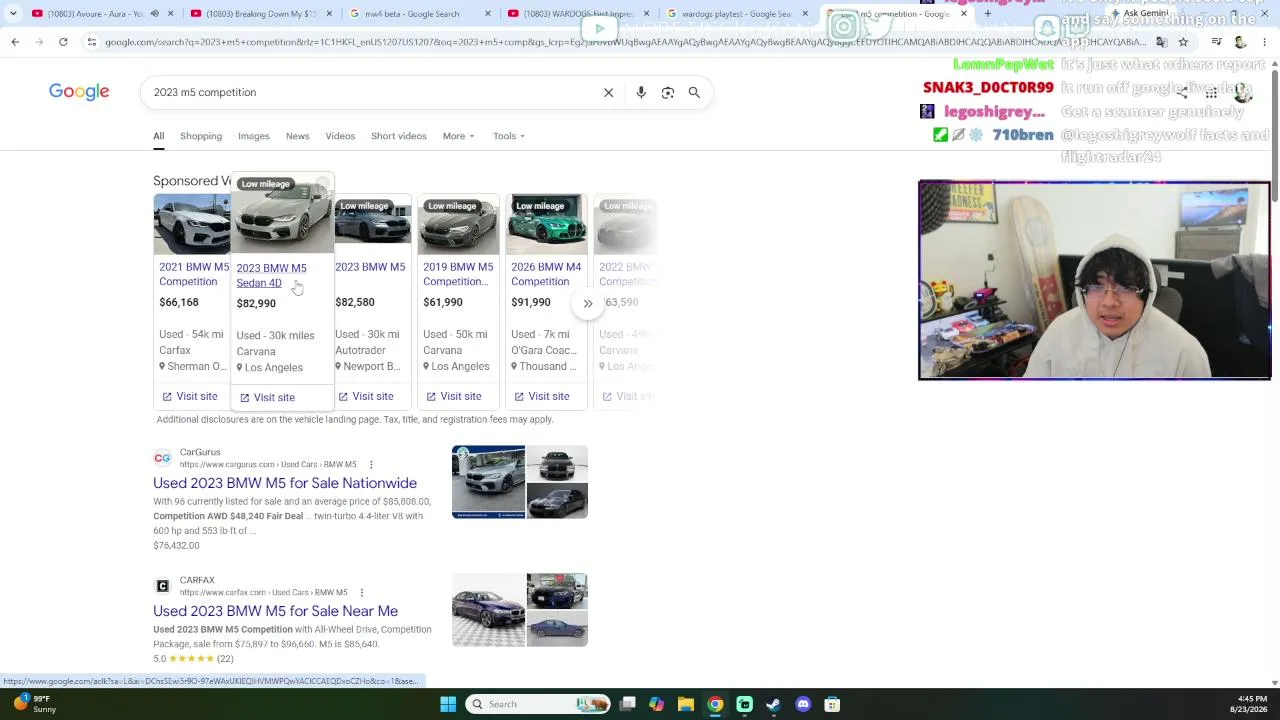Switch to the Shopping tab

coord(201,136)
